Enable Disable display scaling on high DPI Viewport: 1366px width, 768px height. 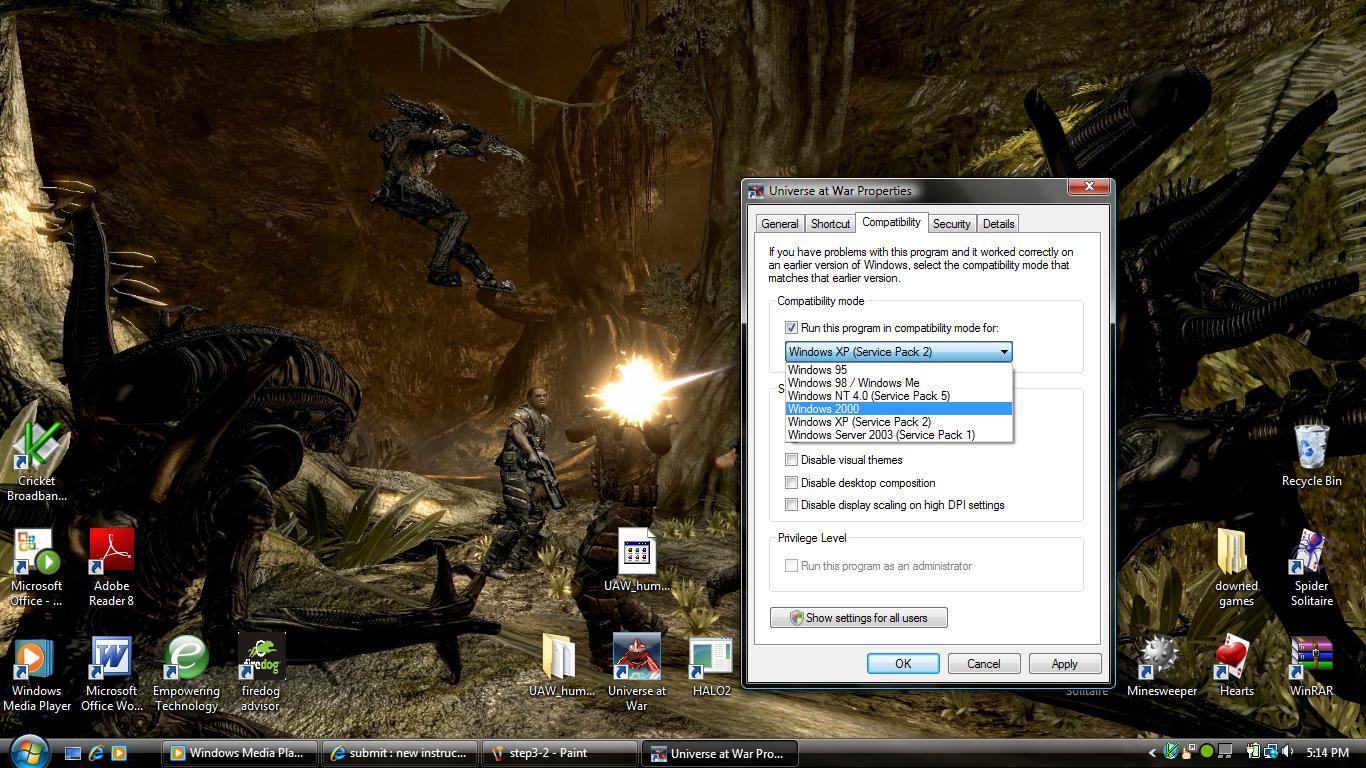click(x=792, y=505)
